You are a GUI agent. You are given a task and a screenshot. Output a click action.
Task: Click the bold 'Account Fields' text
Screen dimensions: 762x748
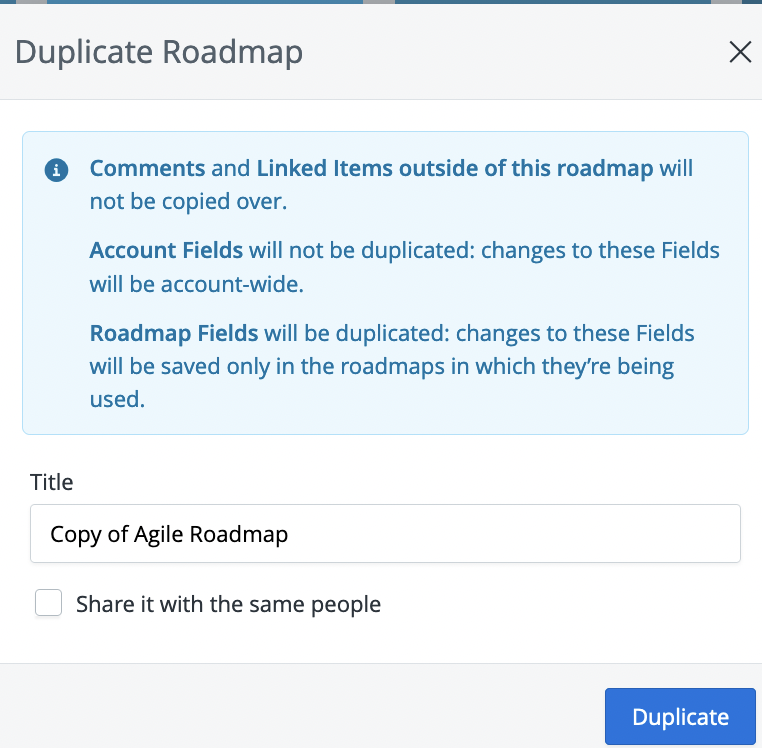click(166, 251)
